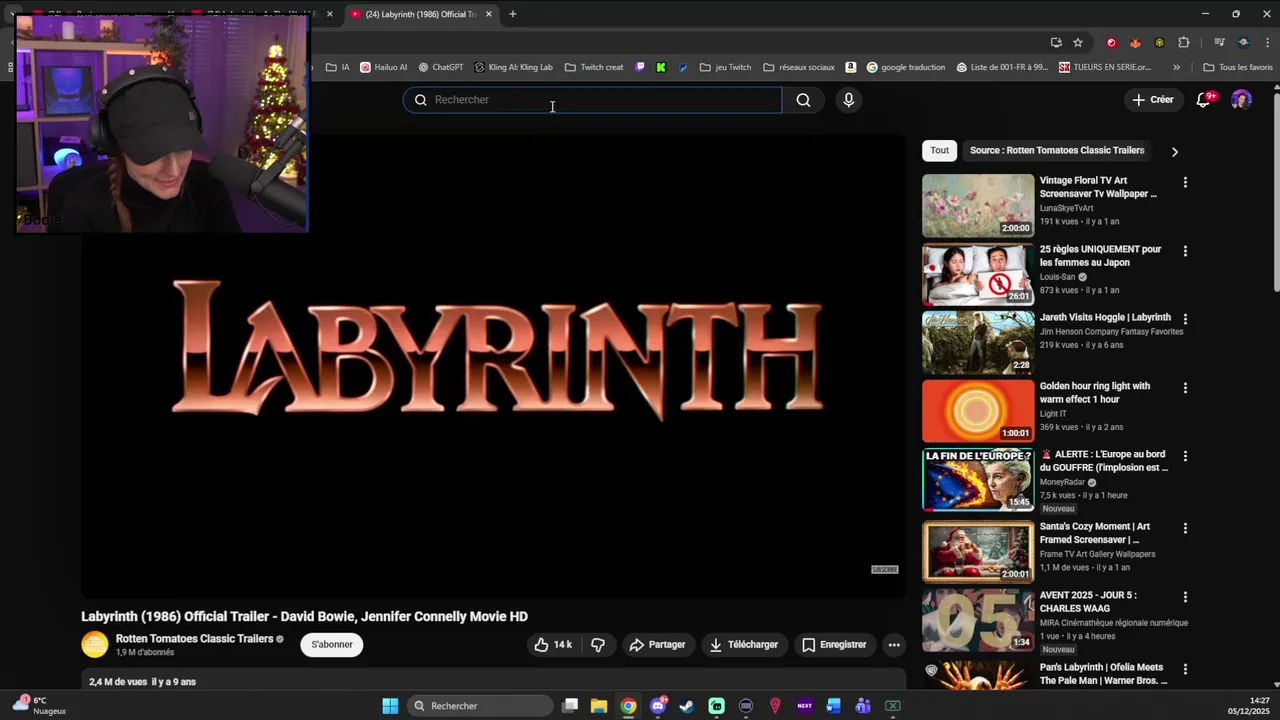This screenshot has height=720, width=1280.
Task: Open the ChatGPT bookmark
Action: [441, 67]
